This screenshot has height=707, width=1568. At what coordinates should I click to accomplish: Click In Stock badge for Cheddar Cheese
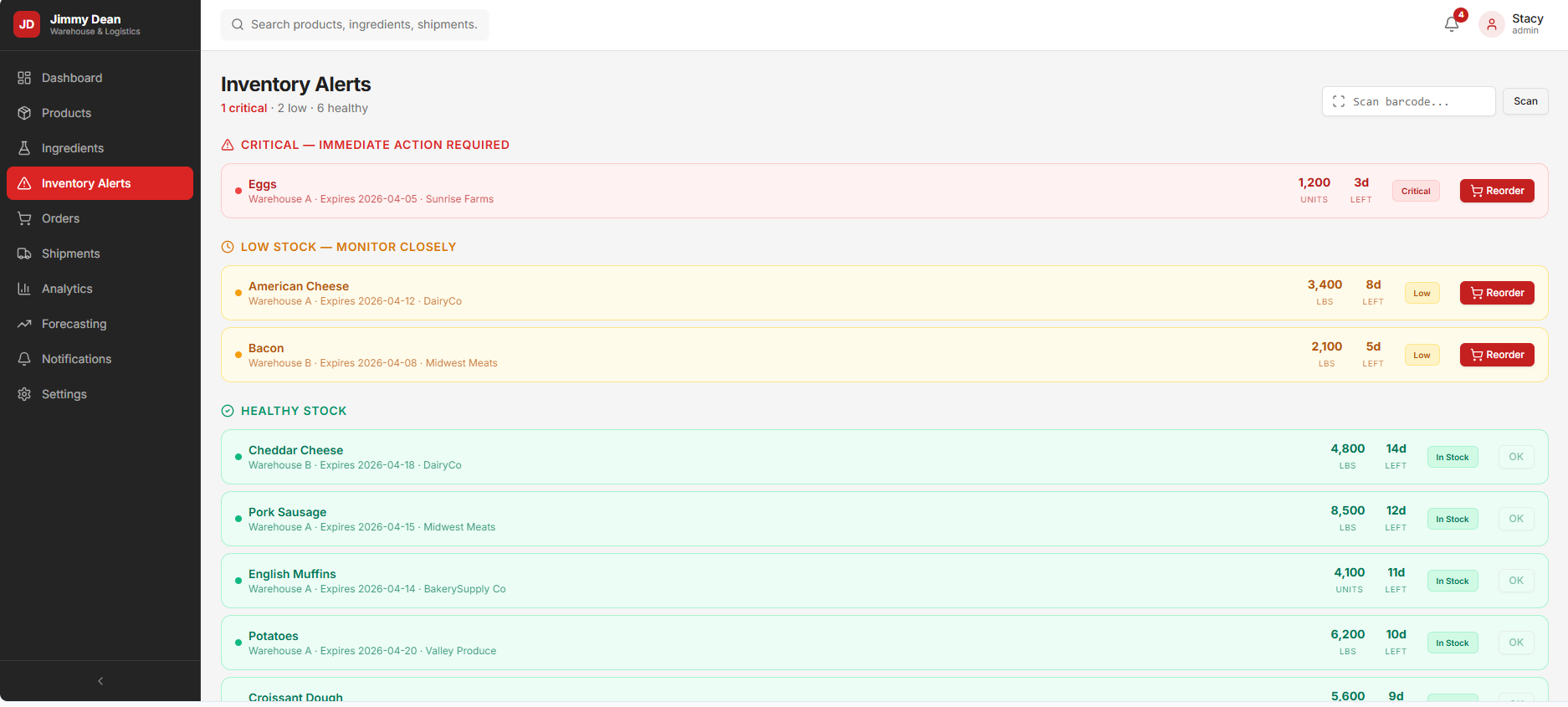tap(1453, 457)
